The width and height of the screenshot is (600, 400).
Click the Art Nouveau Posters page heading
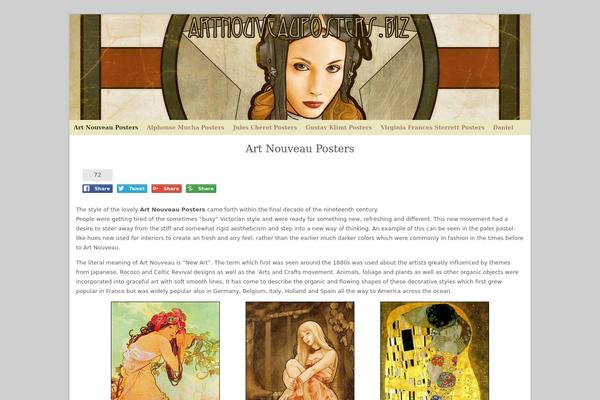pyautogui.click(x=300, y=149)
